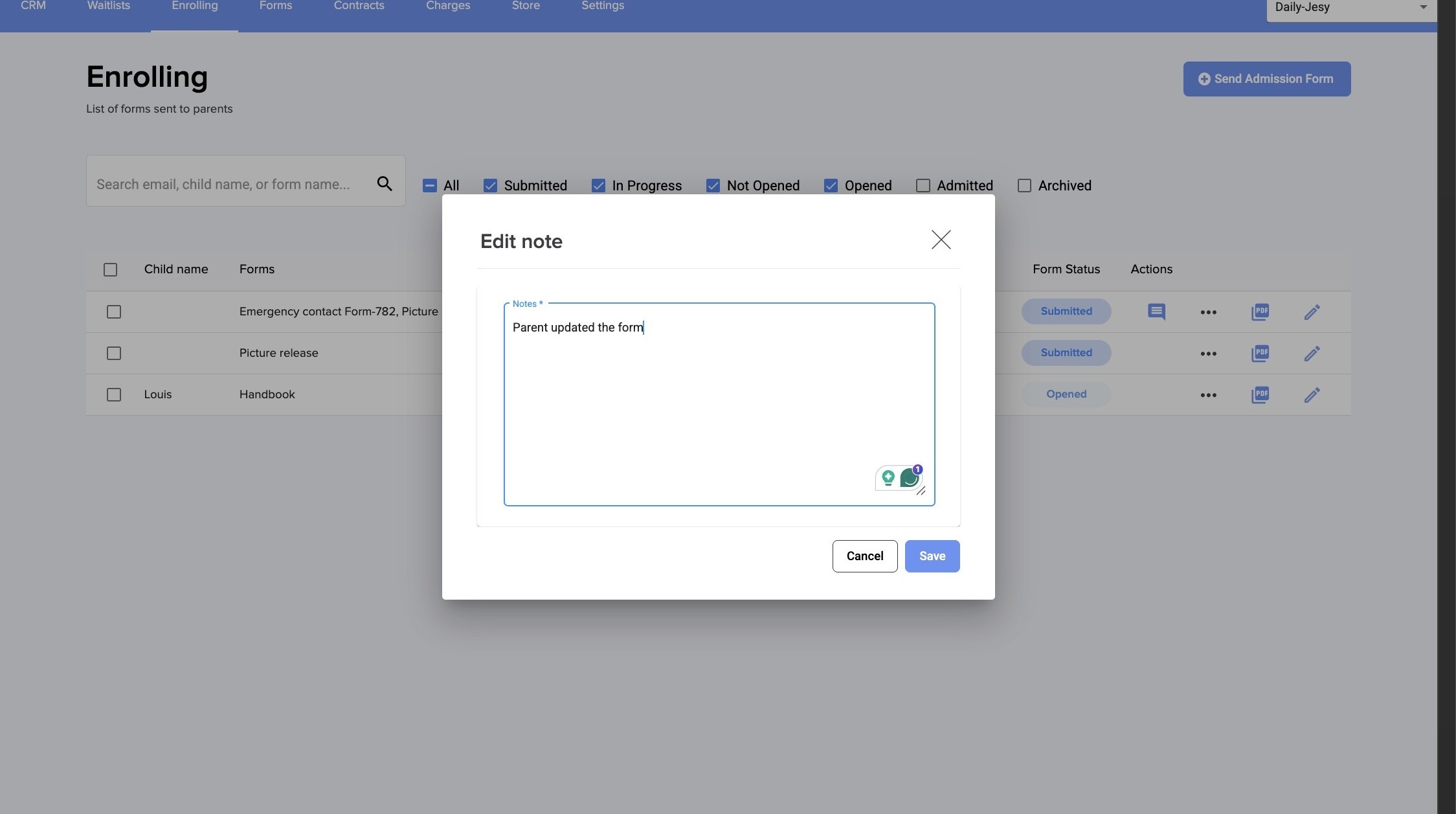Open PDF icon in Emergency contact row
This screenshot has height=814, width=1456.
[x=1260, y=312]
